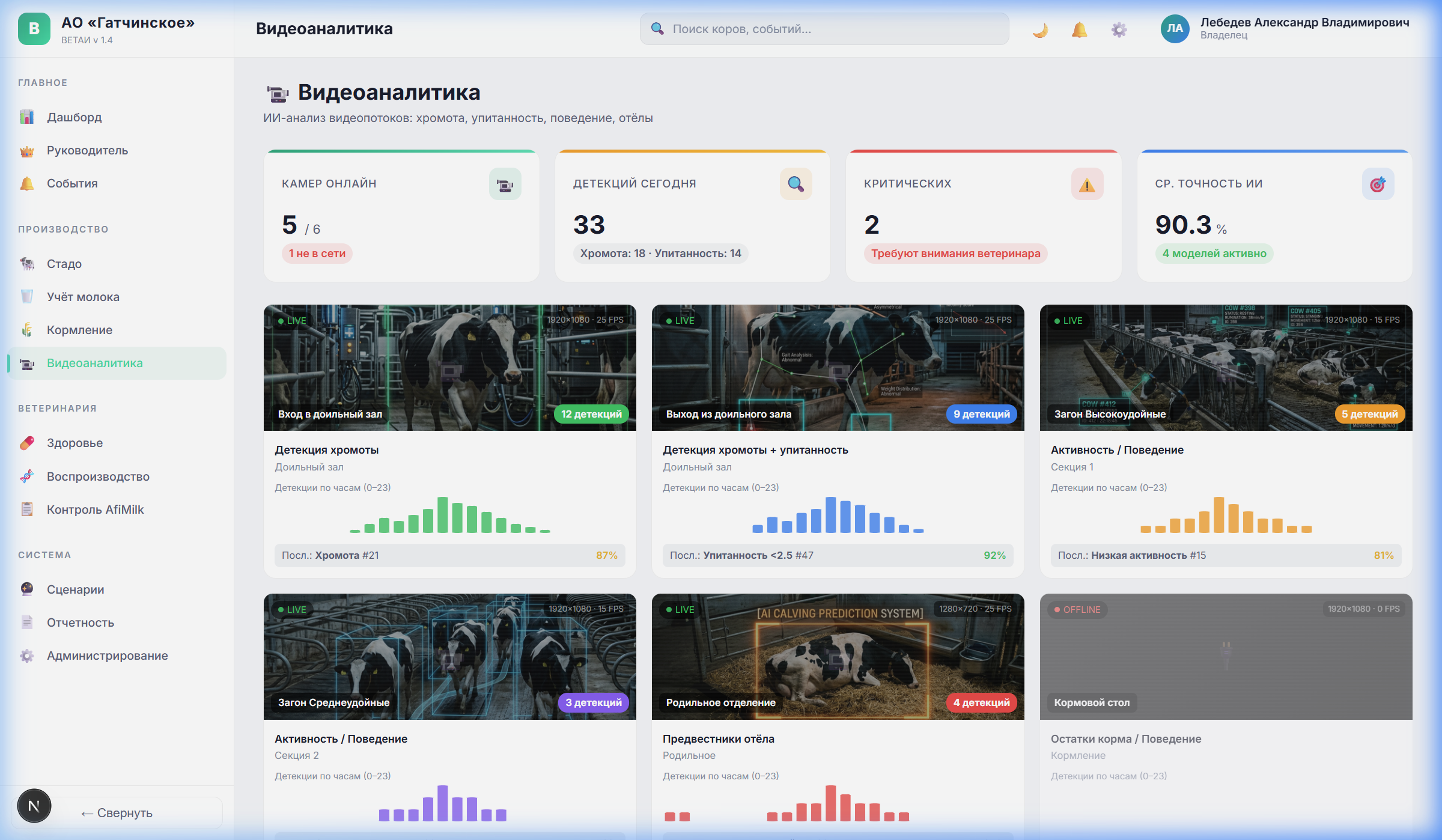Click the 1 не в сети badge

coord(317,254)
